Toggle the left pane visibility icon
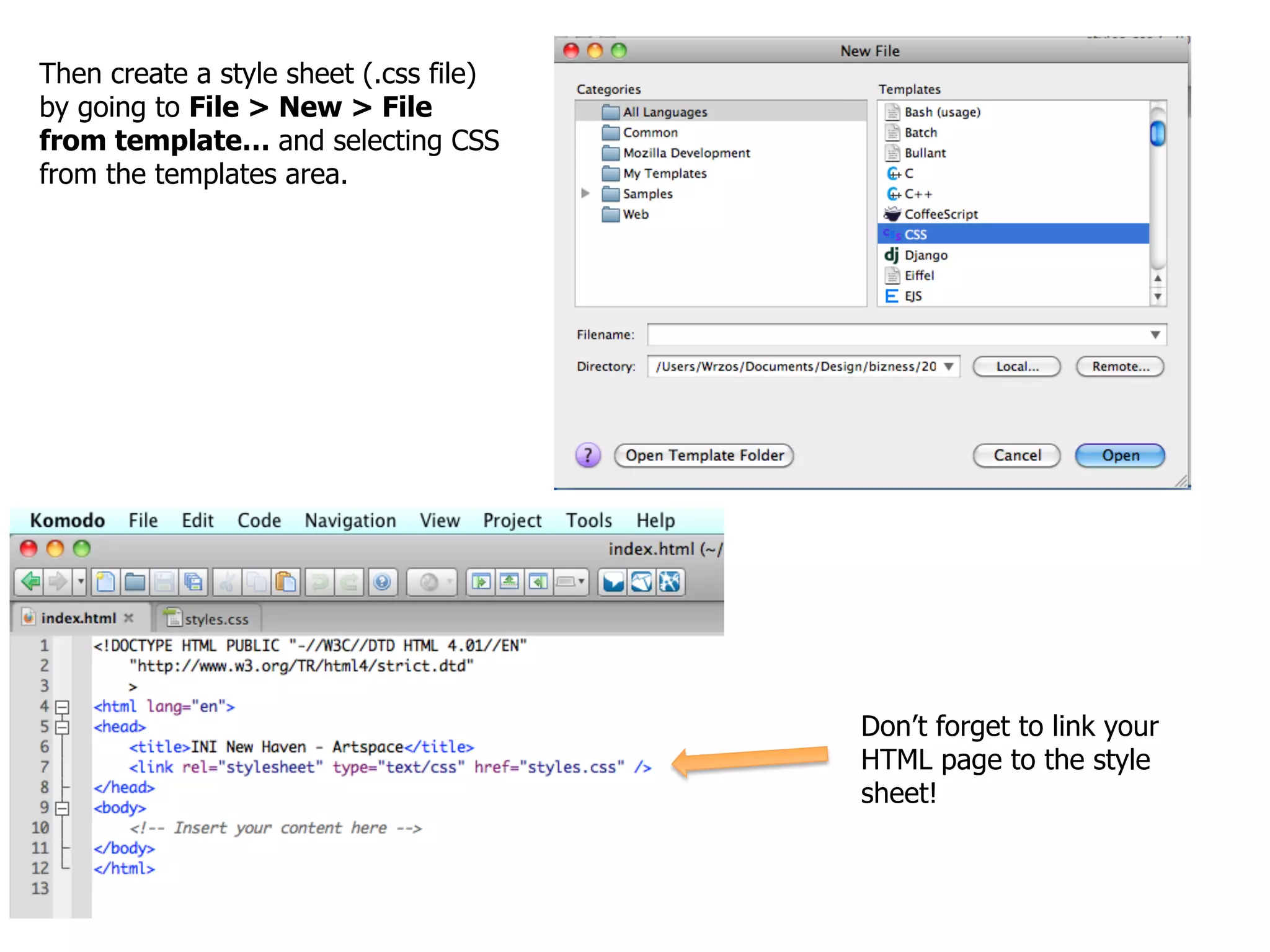This screenshot has width=1270, height=952. pos(481,581)
